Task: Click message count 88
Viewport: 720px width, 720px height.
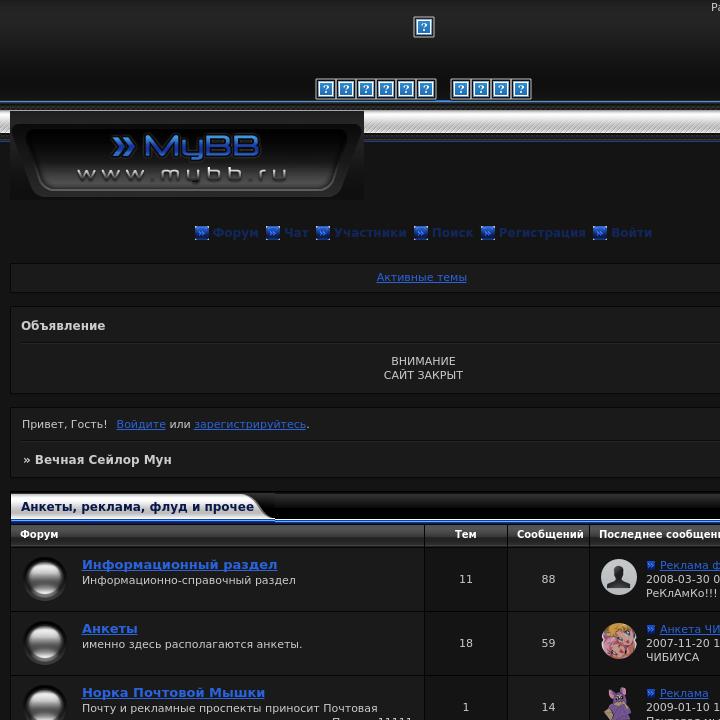Action: coord(548,579)
